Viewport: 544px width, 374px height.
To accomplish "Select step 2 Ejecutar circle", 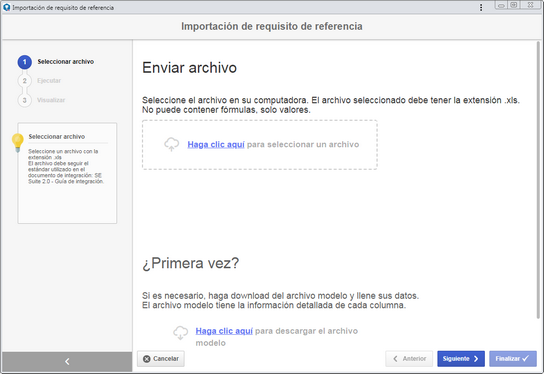I will pyautogui.click(x=25, y=81).
